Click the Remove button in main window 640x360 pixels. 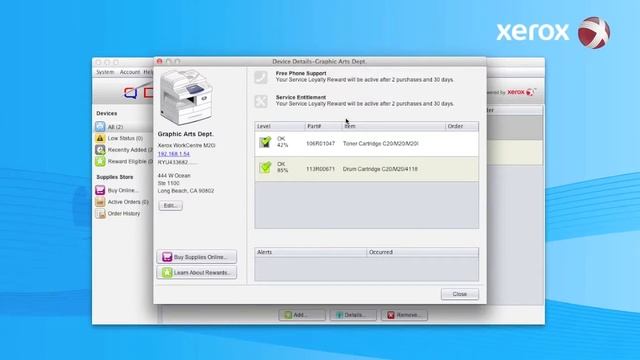click(404, 315)
